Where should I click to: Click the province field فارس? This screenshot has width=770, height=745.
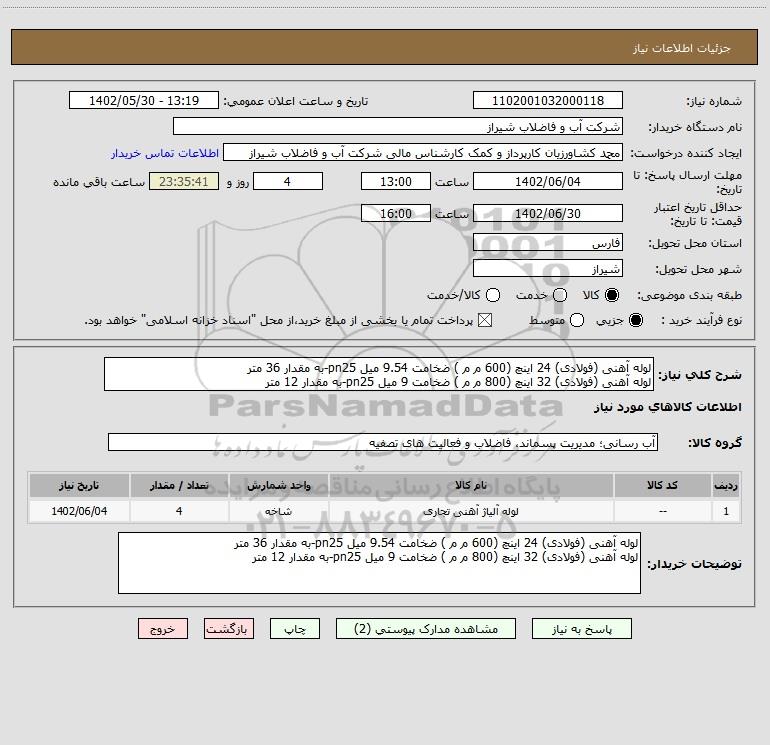[548, 243]
